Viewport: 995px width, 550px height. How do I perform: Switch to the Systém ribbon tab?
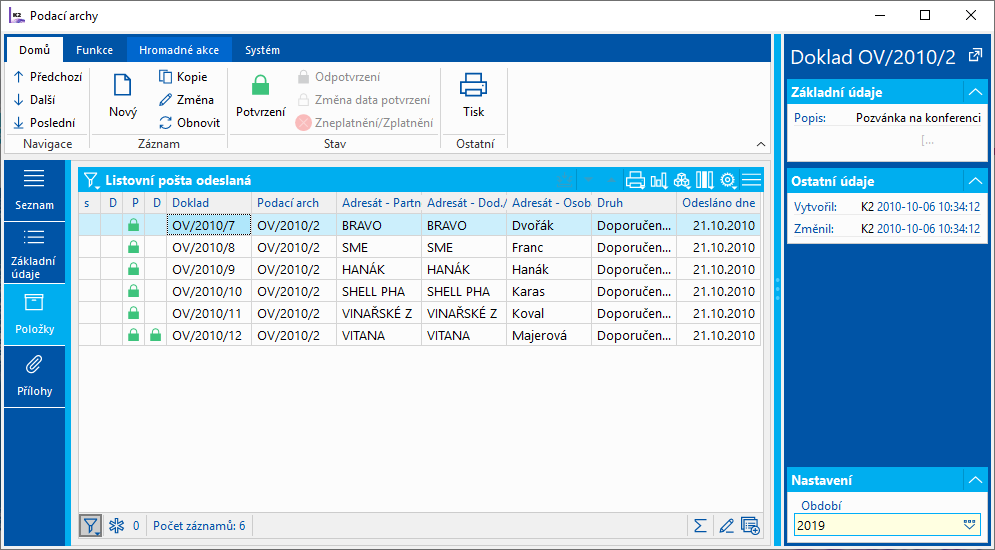[262, 50]
